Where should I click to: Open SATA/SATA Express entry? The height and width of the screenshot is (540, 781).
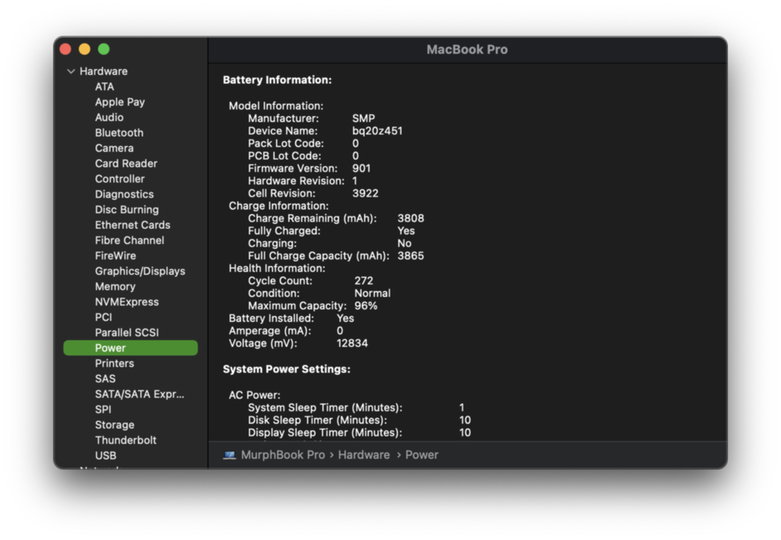[x=139, y=395]
